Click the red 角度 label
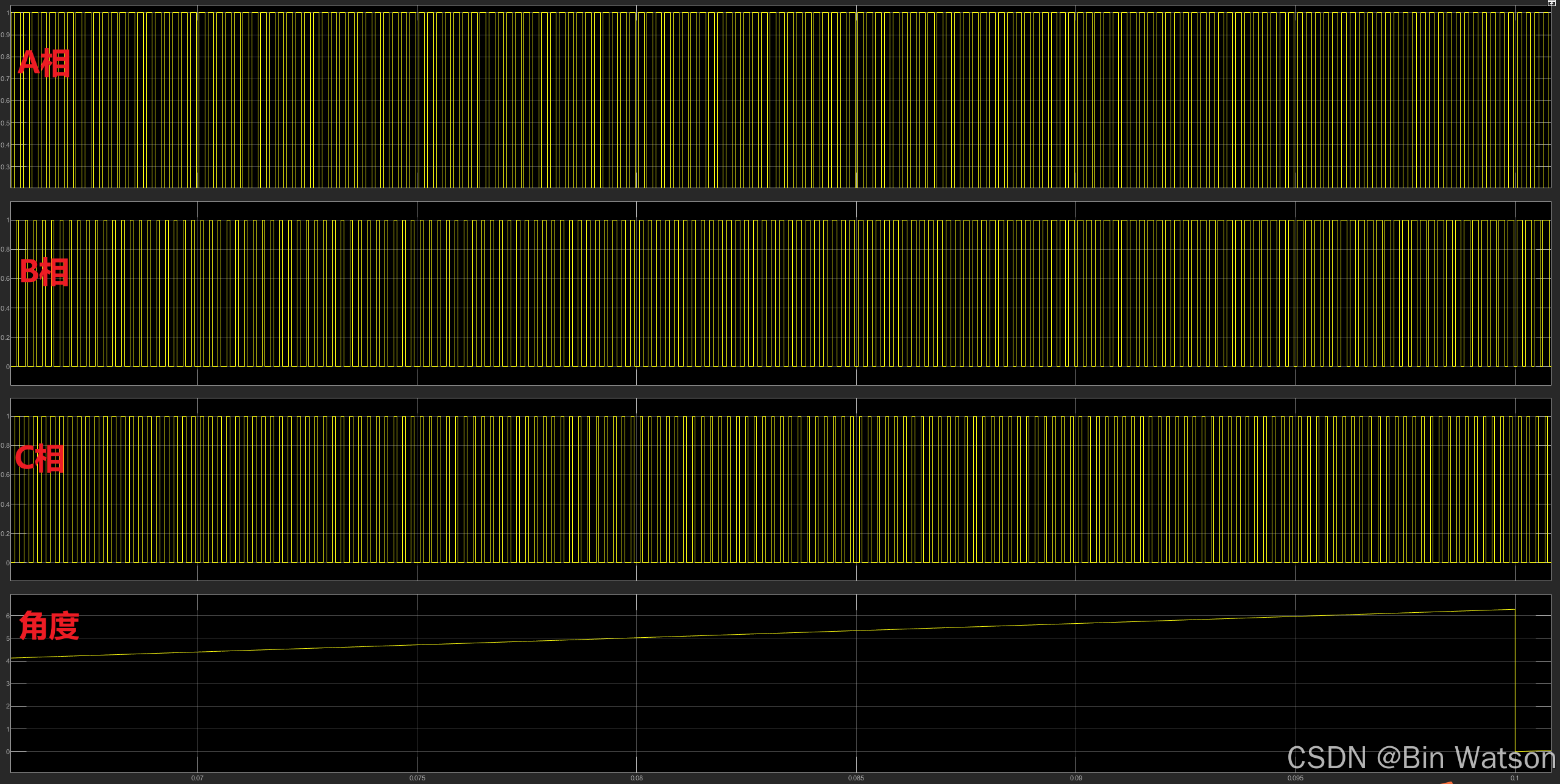This screenshot has width=1560, height=784. coord(49,626)
